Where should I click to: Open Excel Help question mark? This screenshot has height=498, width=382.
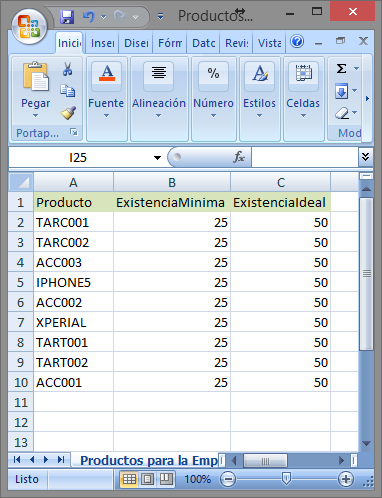pos(297,42)
